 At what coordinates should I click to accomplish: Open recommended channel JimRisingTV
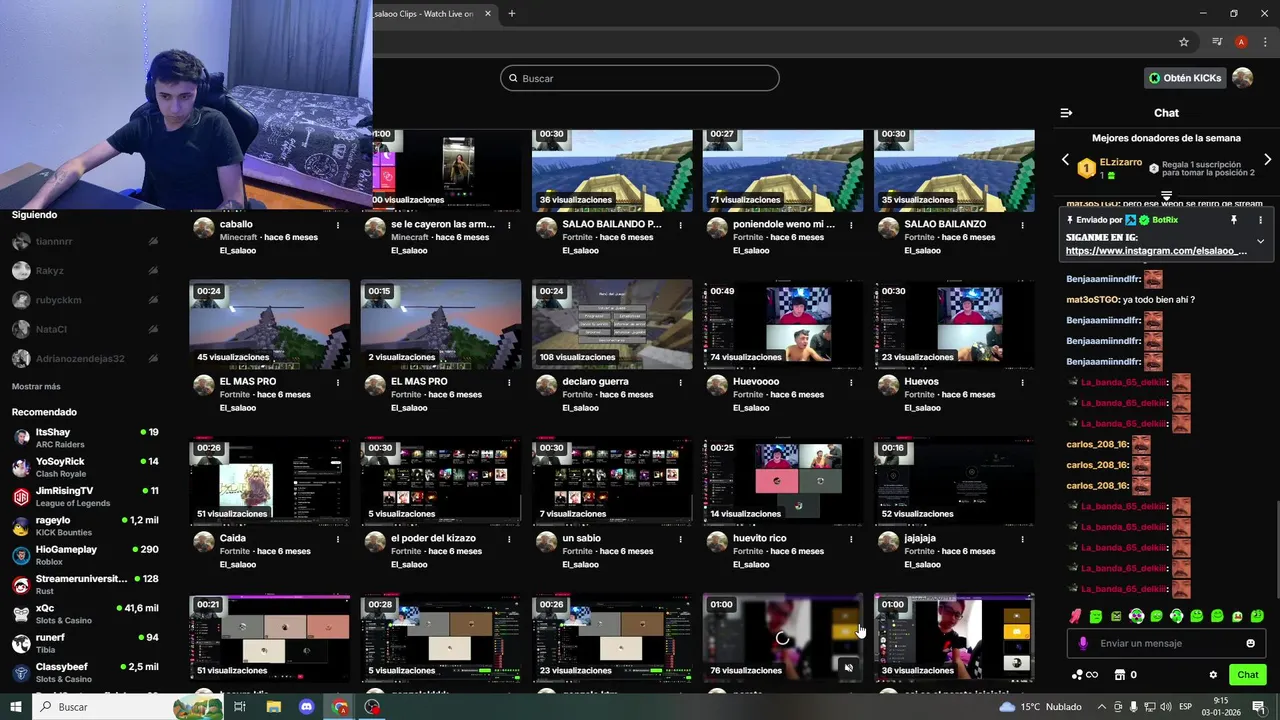coord(85,497)
